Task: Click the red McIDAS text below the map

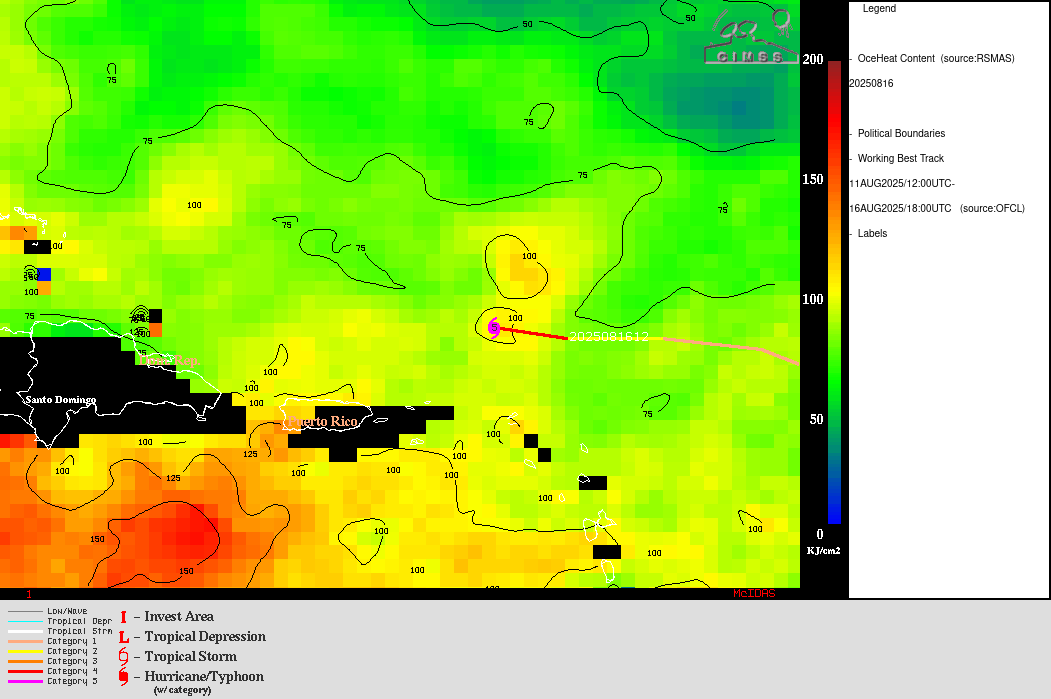Action: pyautogui.click(x=753, y=594)
